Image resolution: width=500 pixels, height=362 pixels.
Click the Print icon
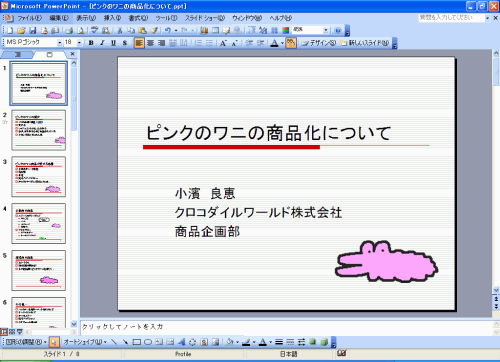(69, 31)
